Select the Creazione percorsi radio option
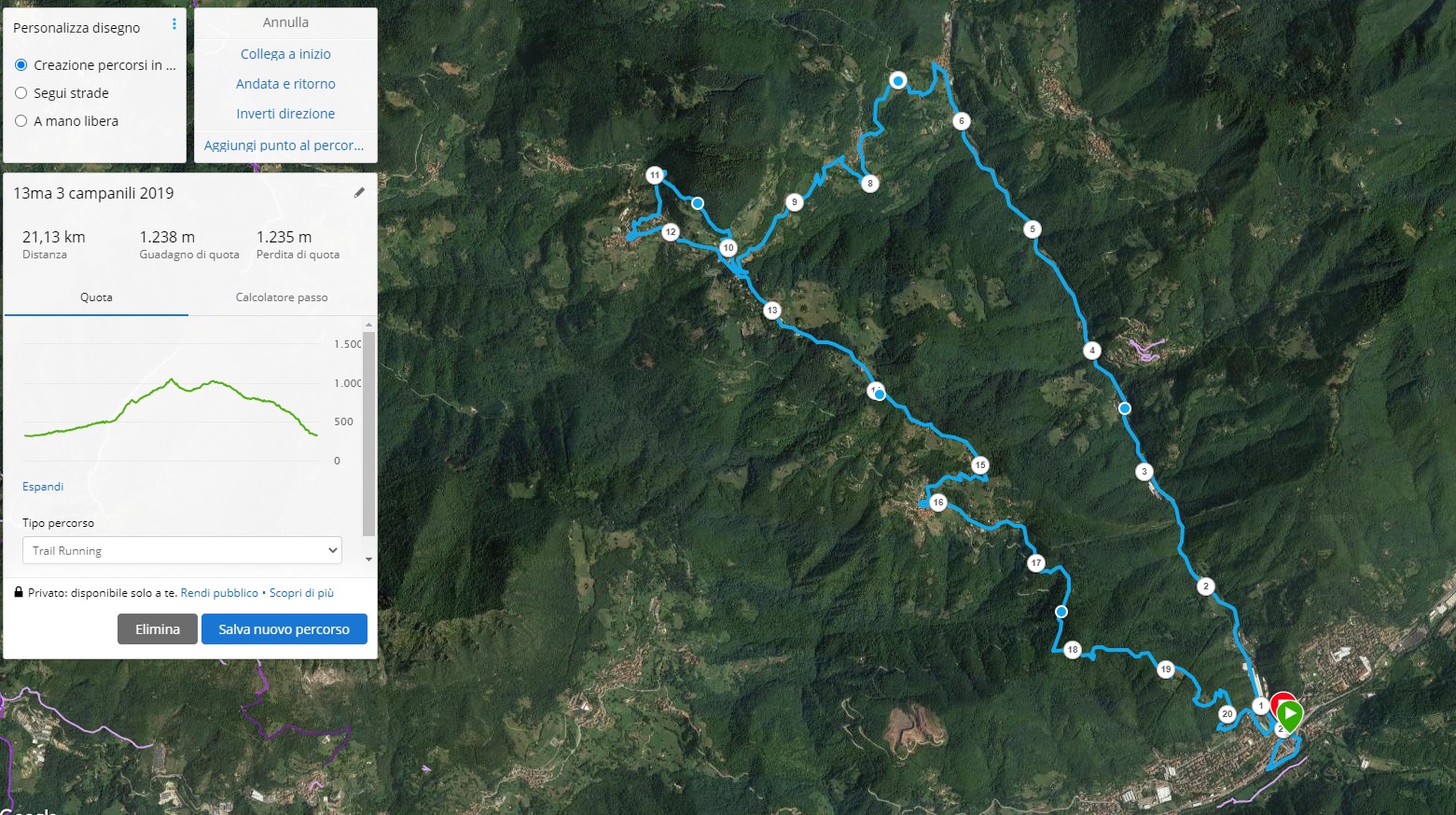This screenshot has height=815, width=1456. [21, 65]
